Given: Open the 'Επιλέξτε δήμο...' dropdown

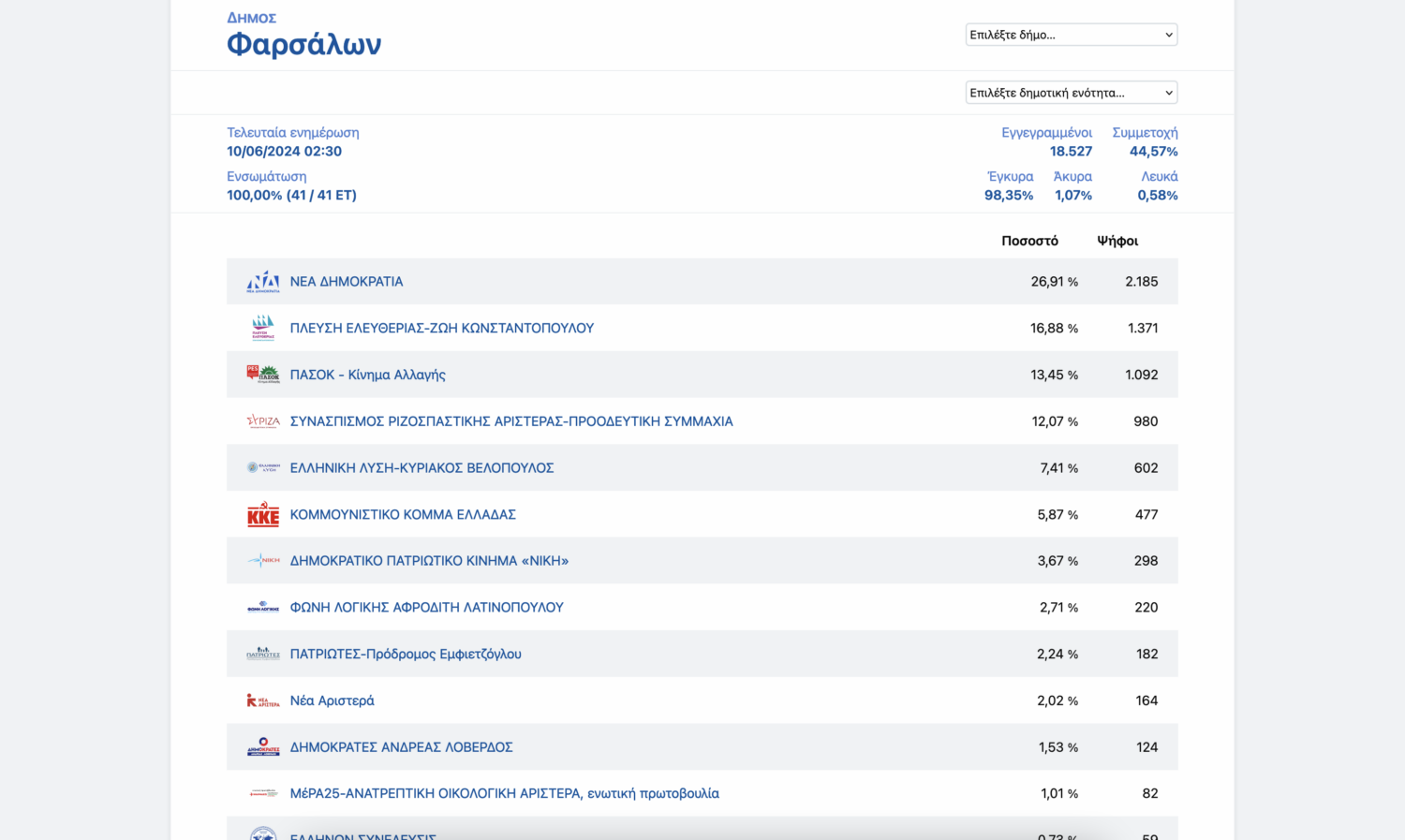Looking at the screenshot, I should [x=1072, y=35].
